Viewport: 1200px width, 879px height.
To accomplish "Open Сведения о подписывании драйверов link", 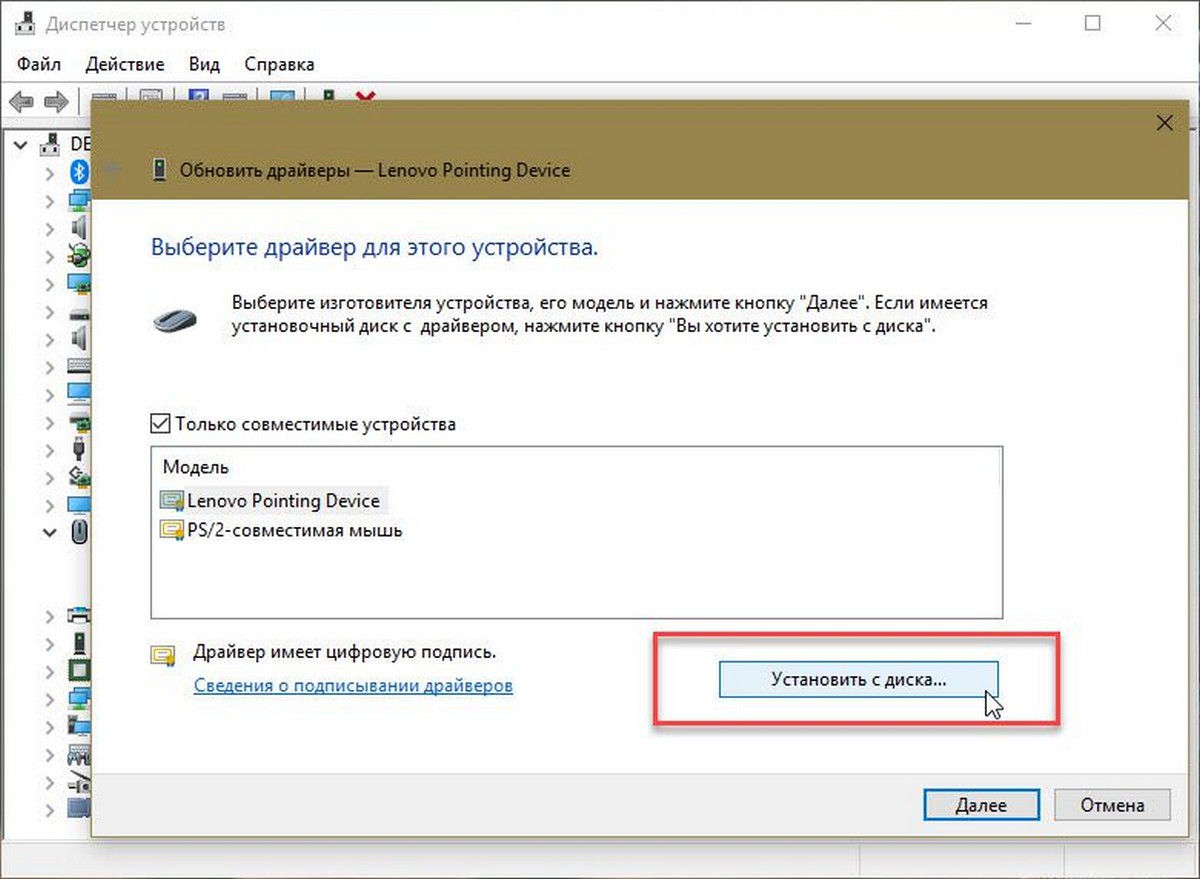I will point(353,686).
